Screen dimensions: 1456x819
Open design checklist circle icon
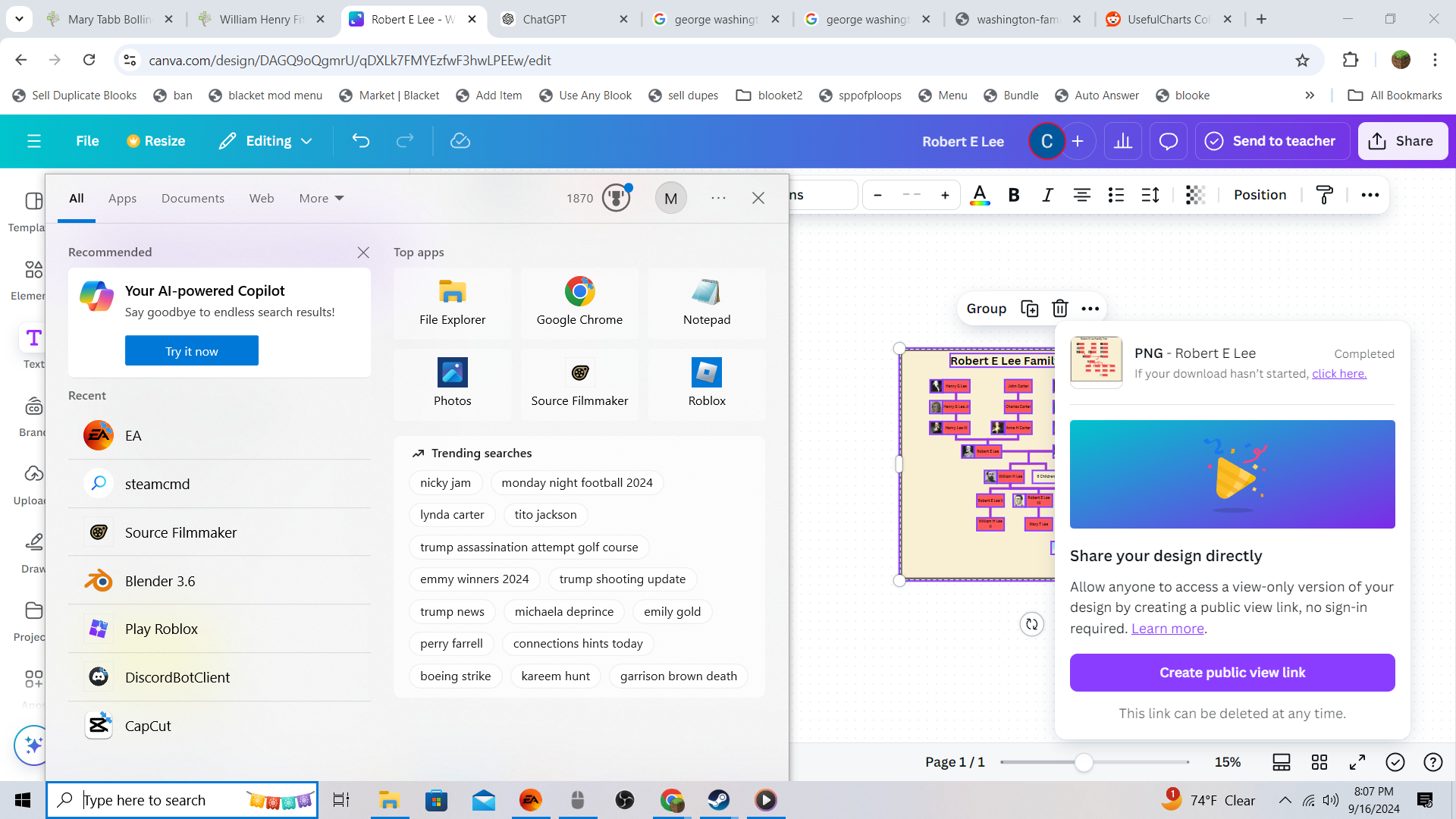click(1395, 762)
